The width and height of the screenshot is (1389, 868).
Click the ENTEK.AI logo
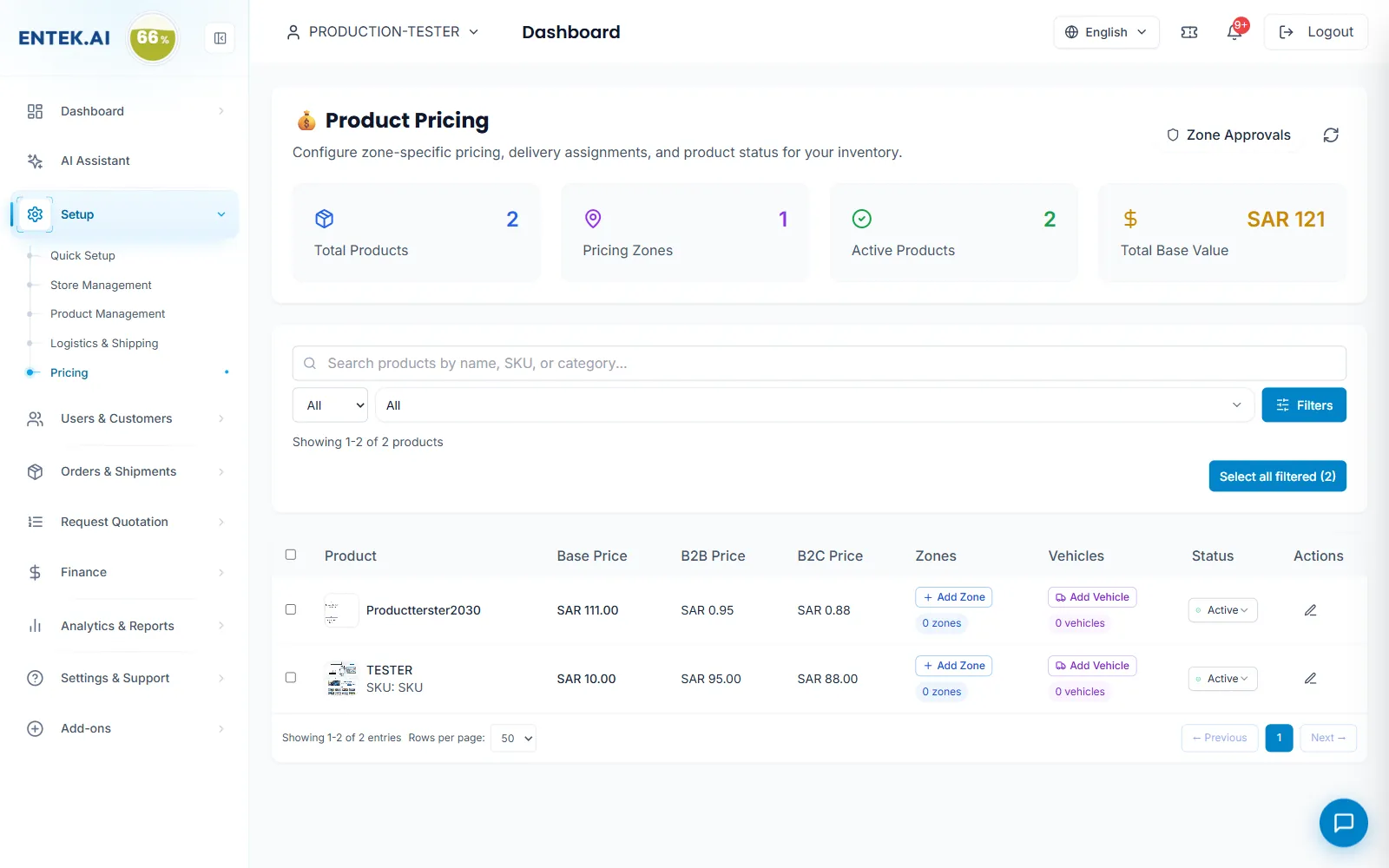[64, 38]
